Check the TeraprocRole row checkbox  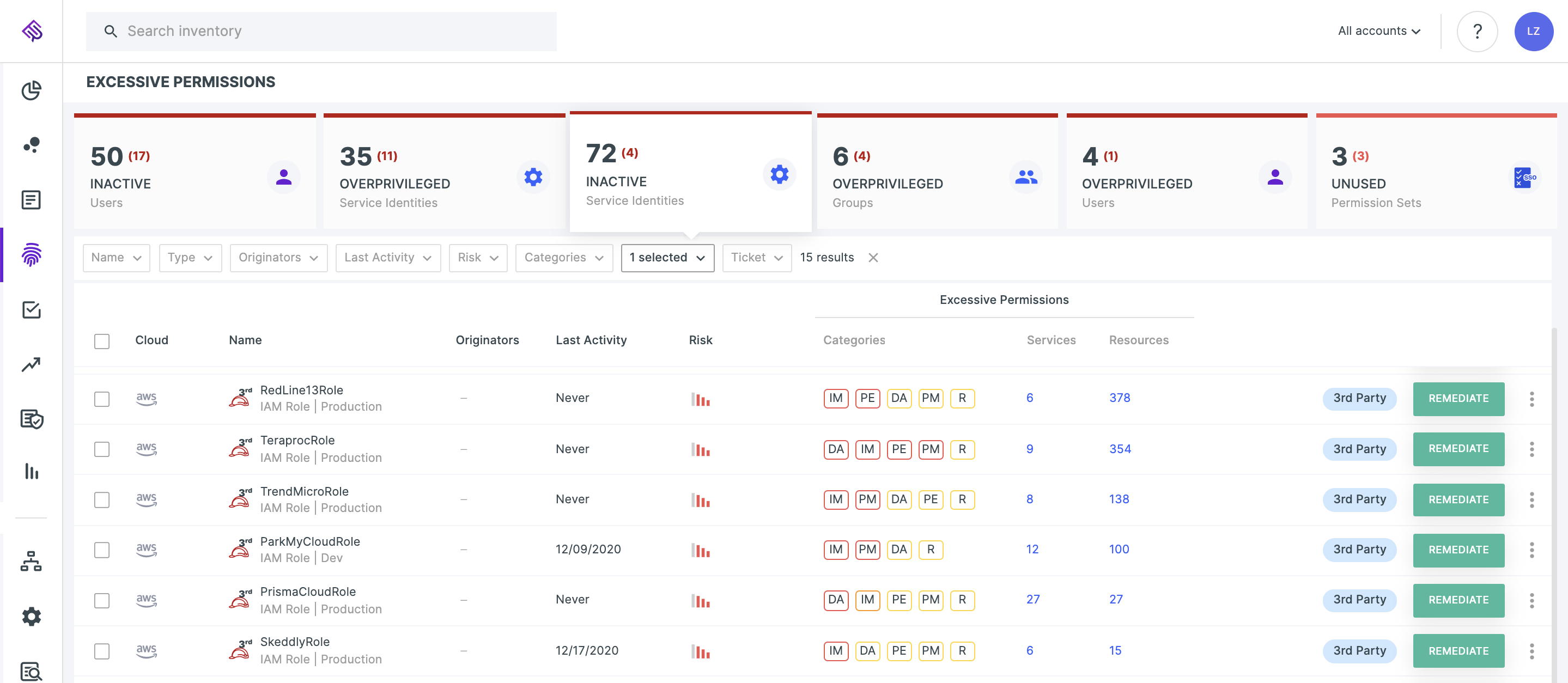102,449
